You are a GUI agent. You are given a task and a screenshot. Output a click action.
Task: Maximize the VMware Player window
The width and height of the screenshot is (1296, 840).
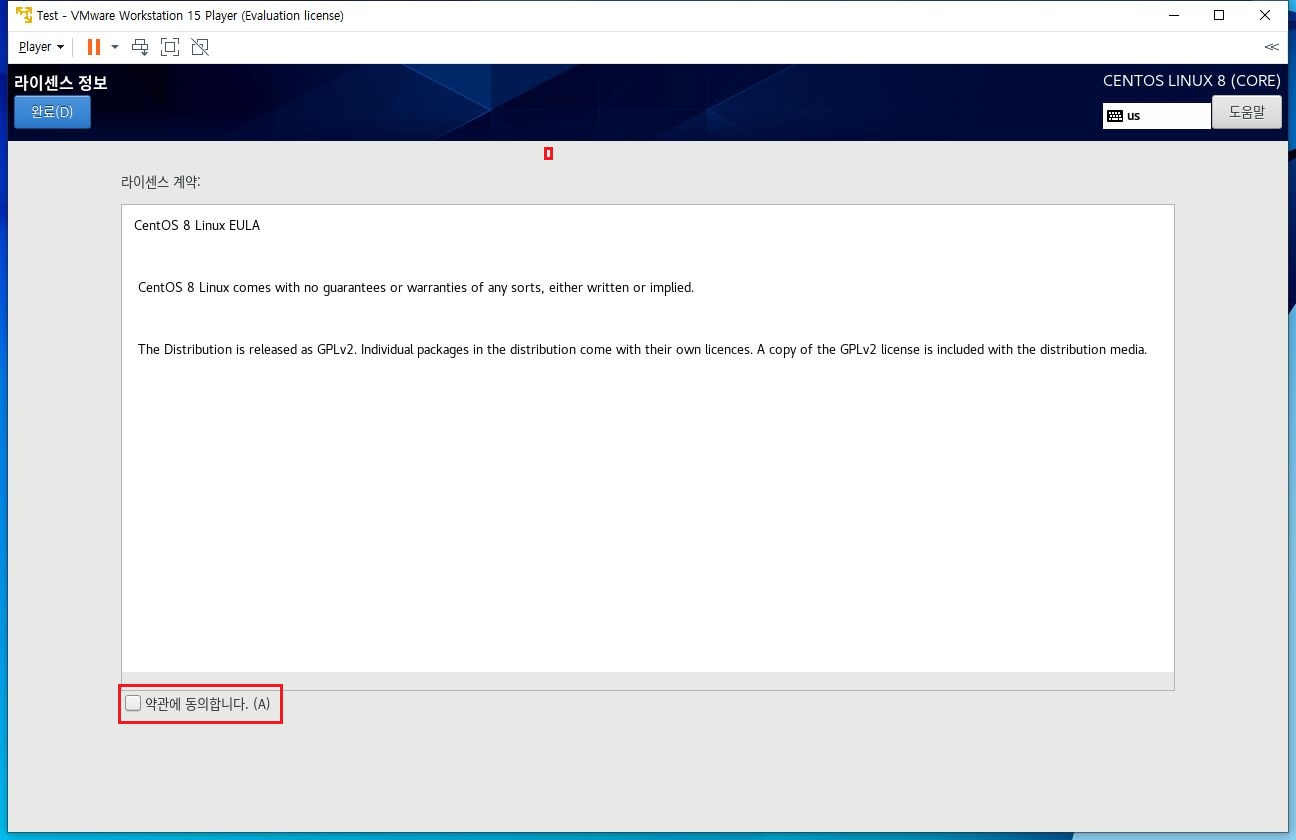click(x=1219, y=15)
